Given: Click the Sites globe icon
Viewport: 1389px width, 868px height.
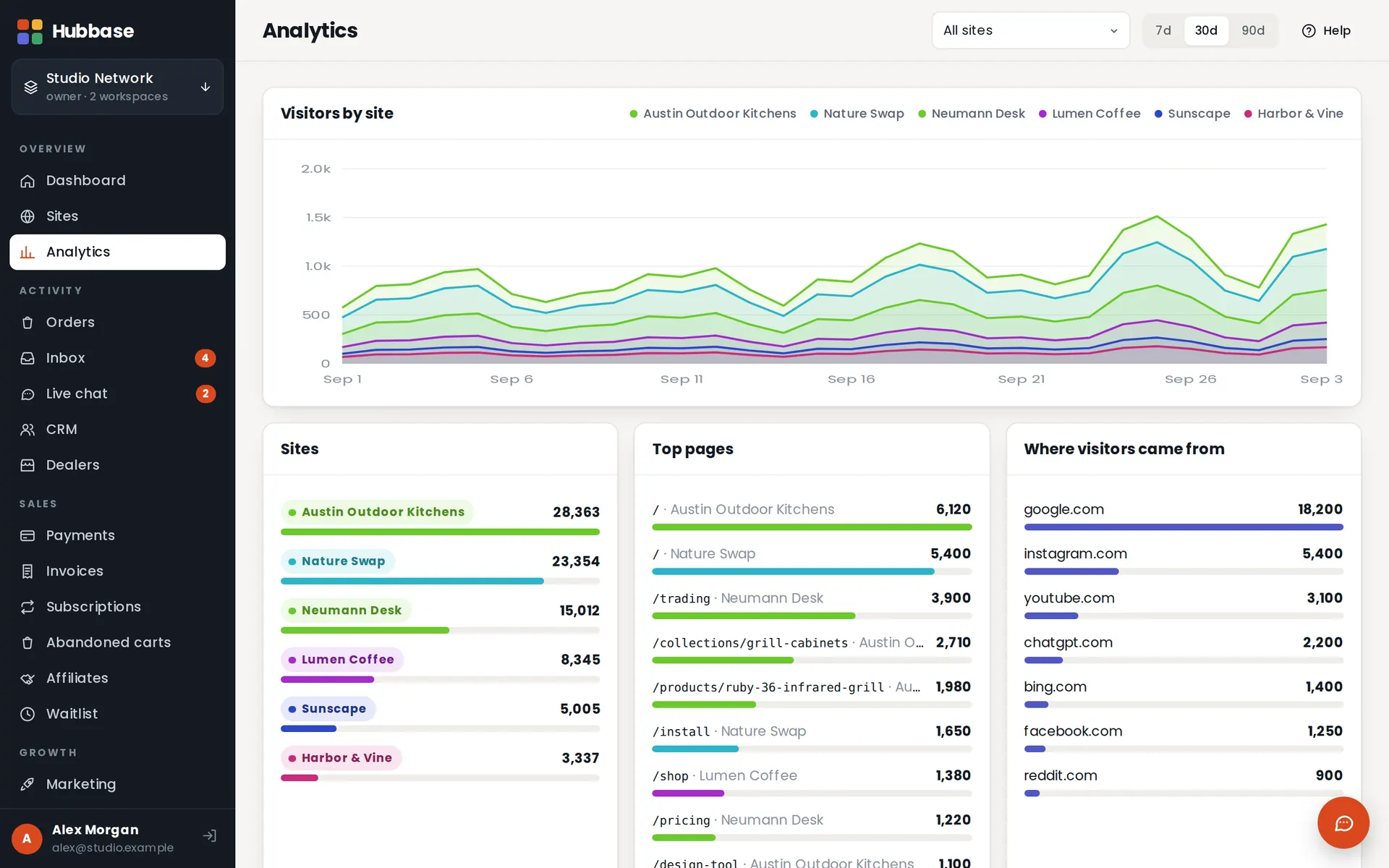Looking at the screenshot, I should tap(27, 216).
